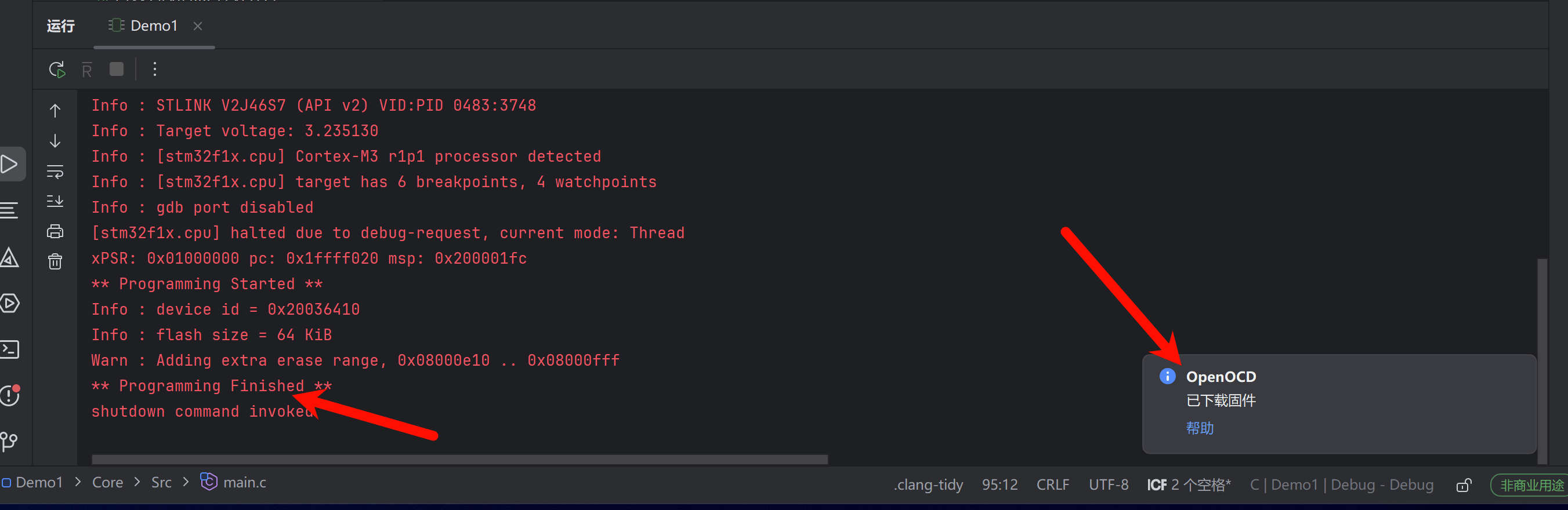Click the scroll up arrow icon

[55, 111]
